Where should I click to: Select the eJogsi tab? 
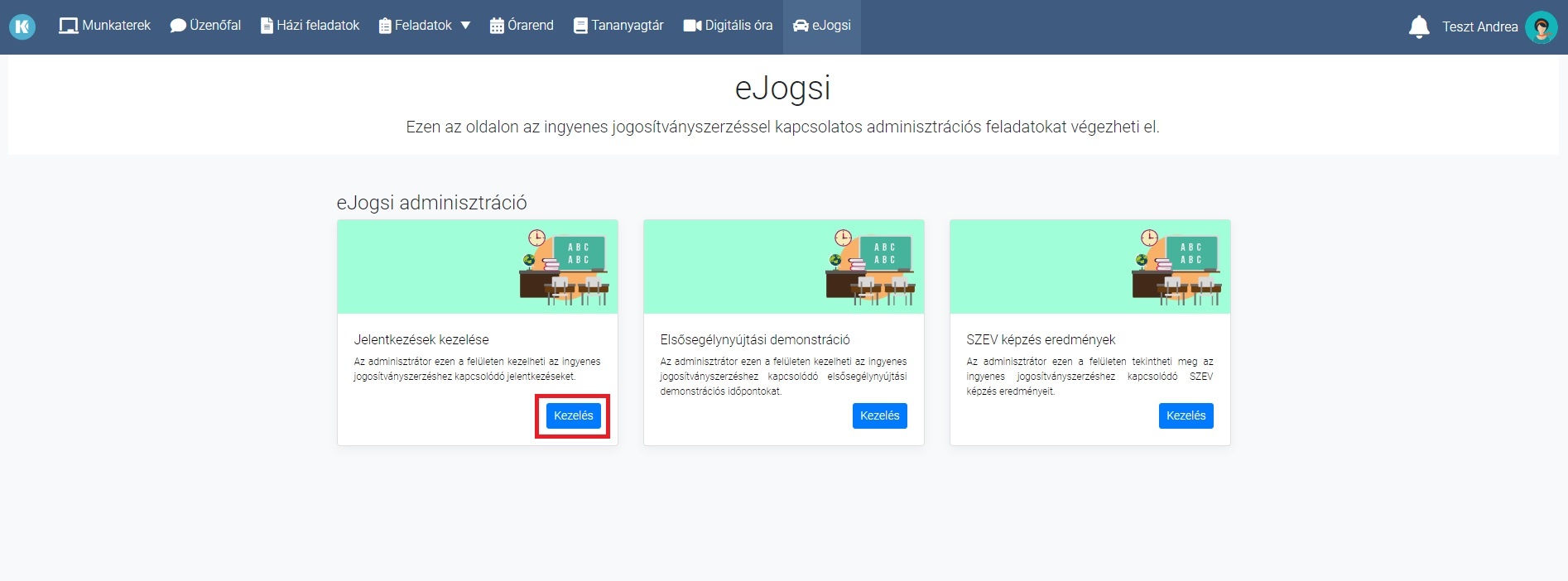[822, 26]
